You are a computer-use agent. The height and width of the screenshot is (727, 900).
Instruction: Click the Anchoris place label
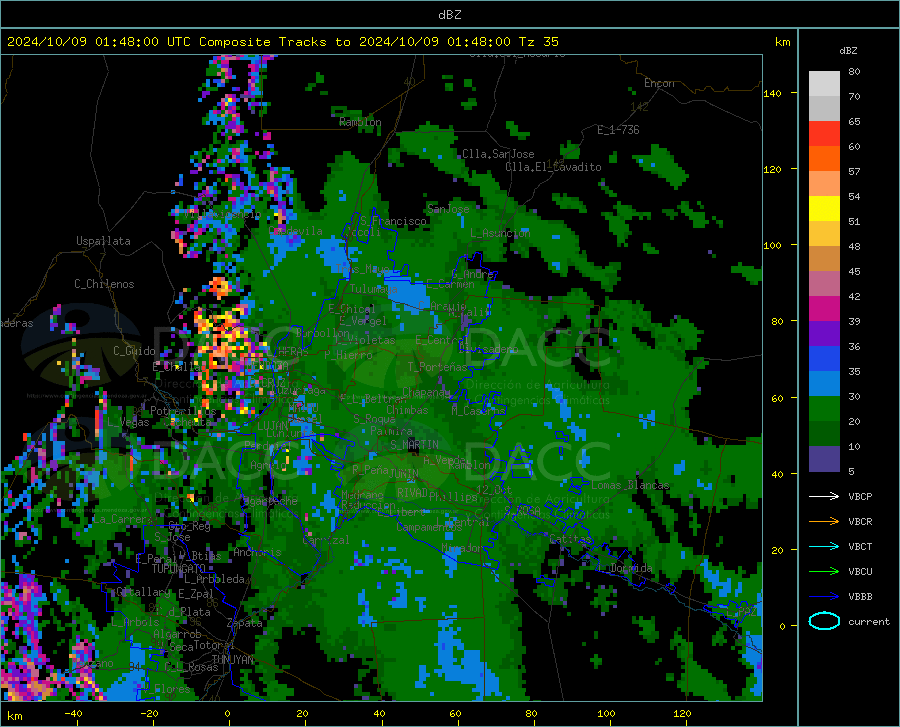click(257, 553)
